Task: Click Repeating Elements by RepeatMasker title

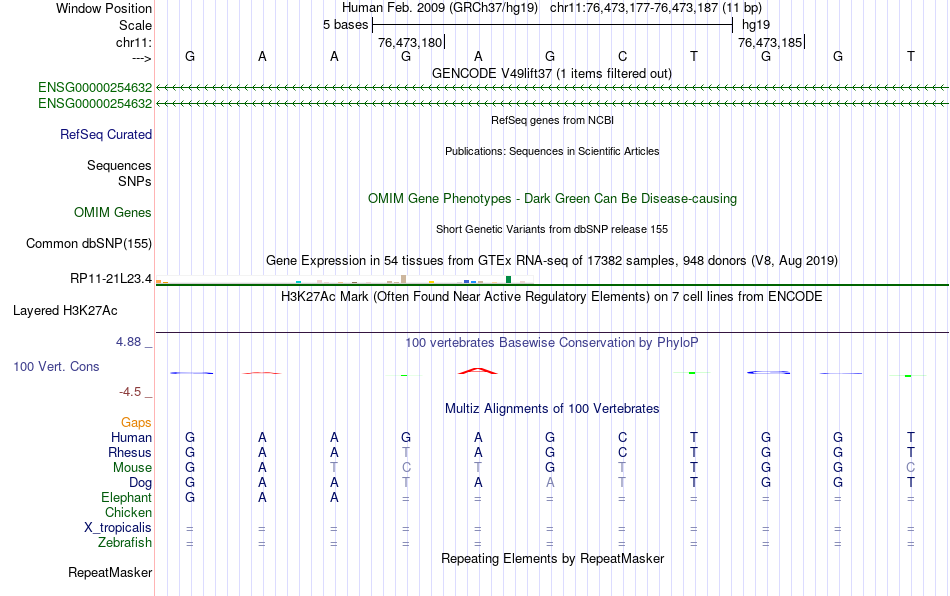Action: coord(552,558)
